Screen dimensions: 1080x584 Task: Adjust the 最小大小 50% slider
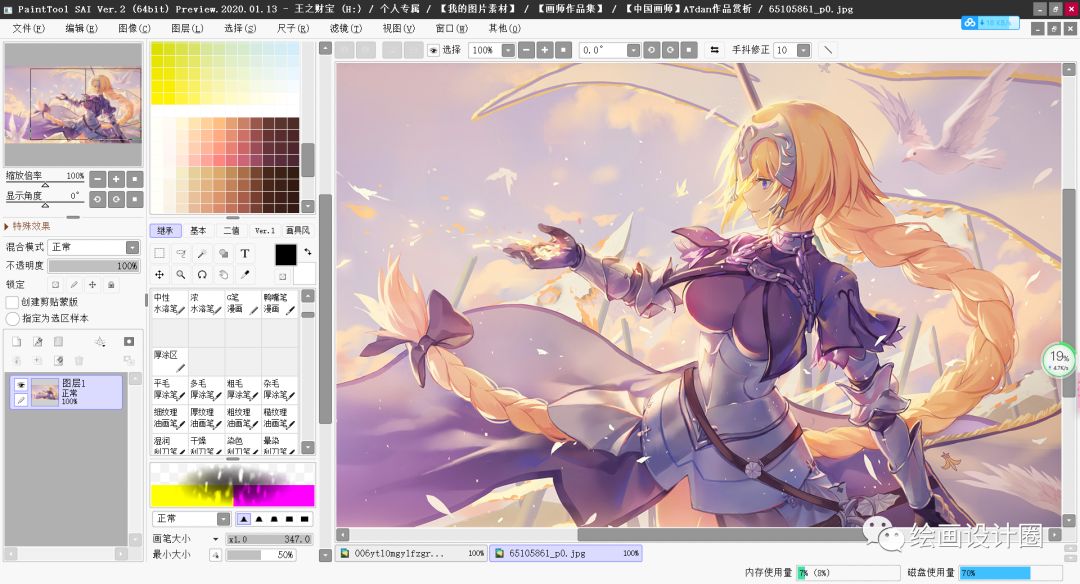coord(261,554)
